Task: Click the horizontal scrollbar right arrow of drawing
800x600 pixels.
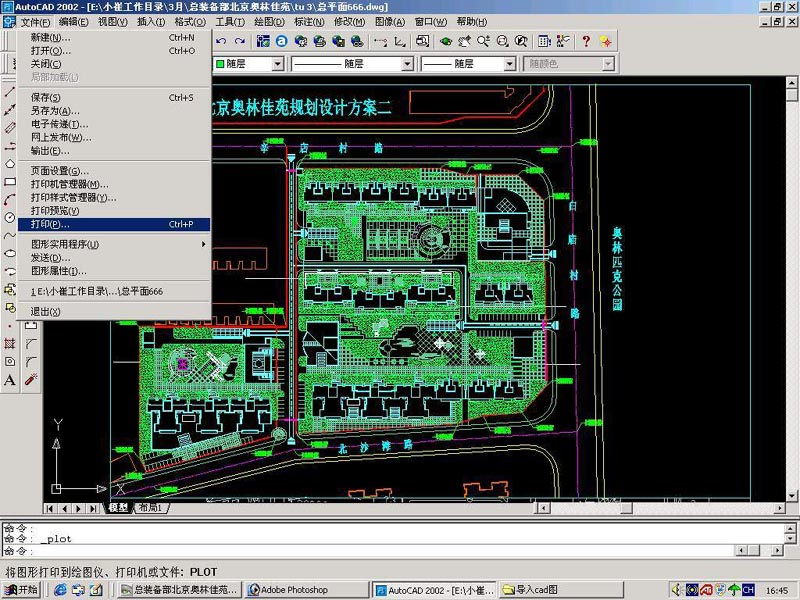Action: pyautogui.click(x=779, y=508)
